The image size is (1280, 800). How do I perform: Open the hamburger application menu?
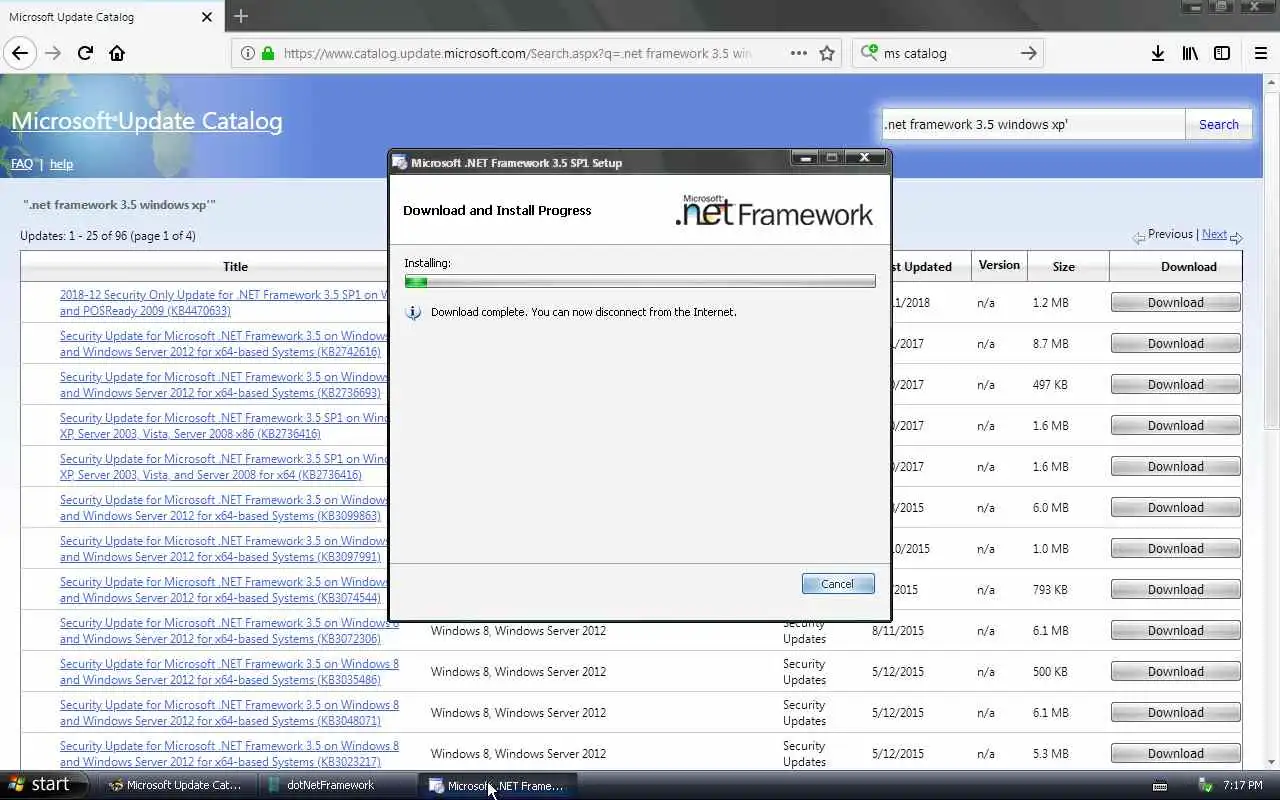pos(1260,53)
